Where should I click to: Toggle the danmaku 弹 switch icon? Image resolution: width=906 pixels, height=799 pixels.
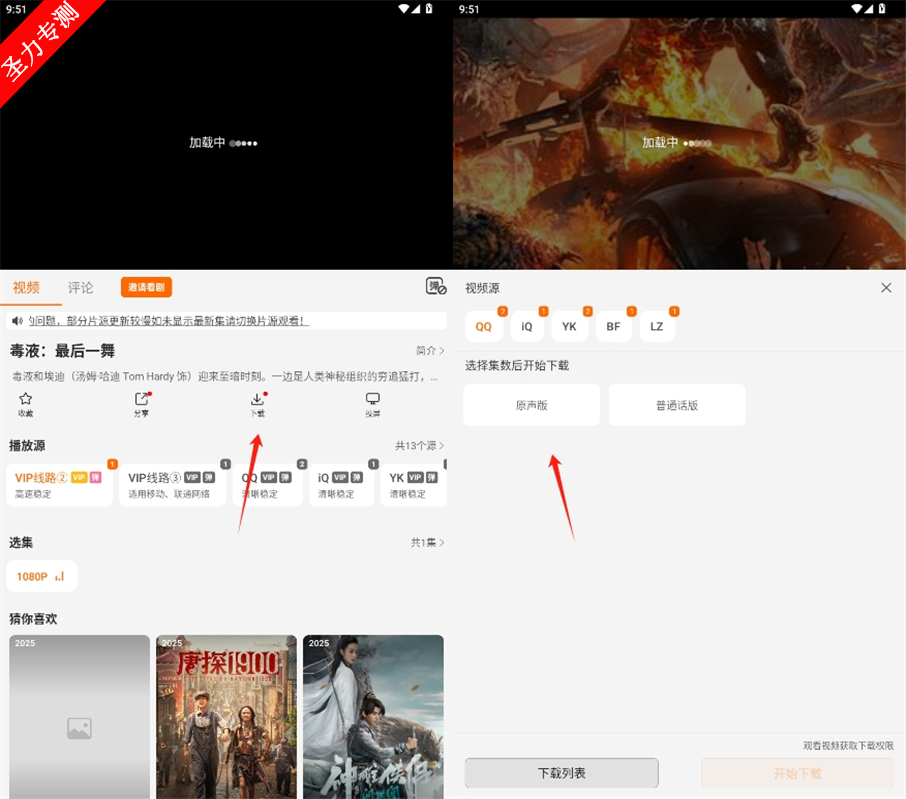coord(436,287)
